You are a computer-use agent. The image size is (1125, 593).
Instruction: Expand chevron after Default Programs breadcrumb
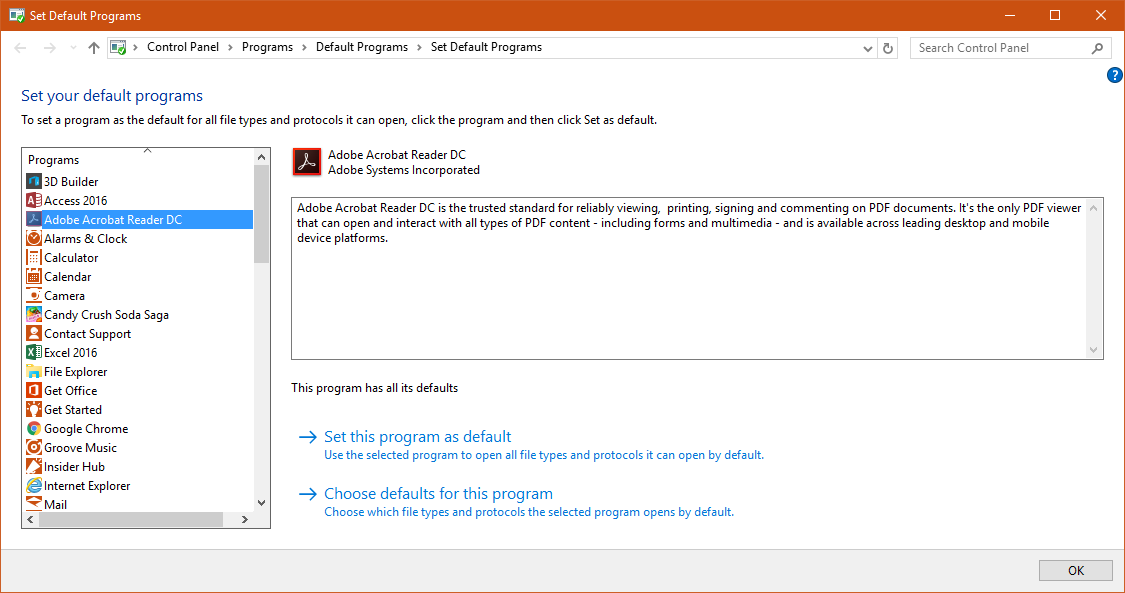click(x=419, y=47)
